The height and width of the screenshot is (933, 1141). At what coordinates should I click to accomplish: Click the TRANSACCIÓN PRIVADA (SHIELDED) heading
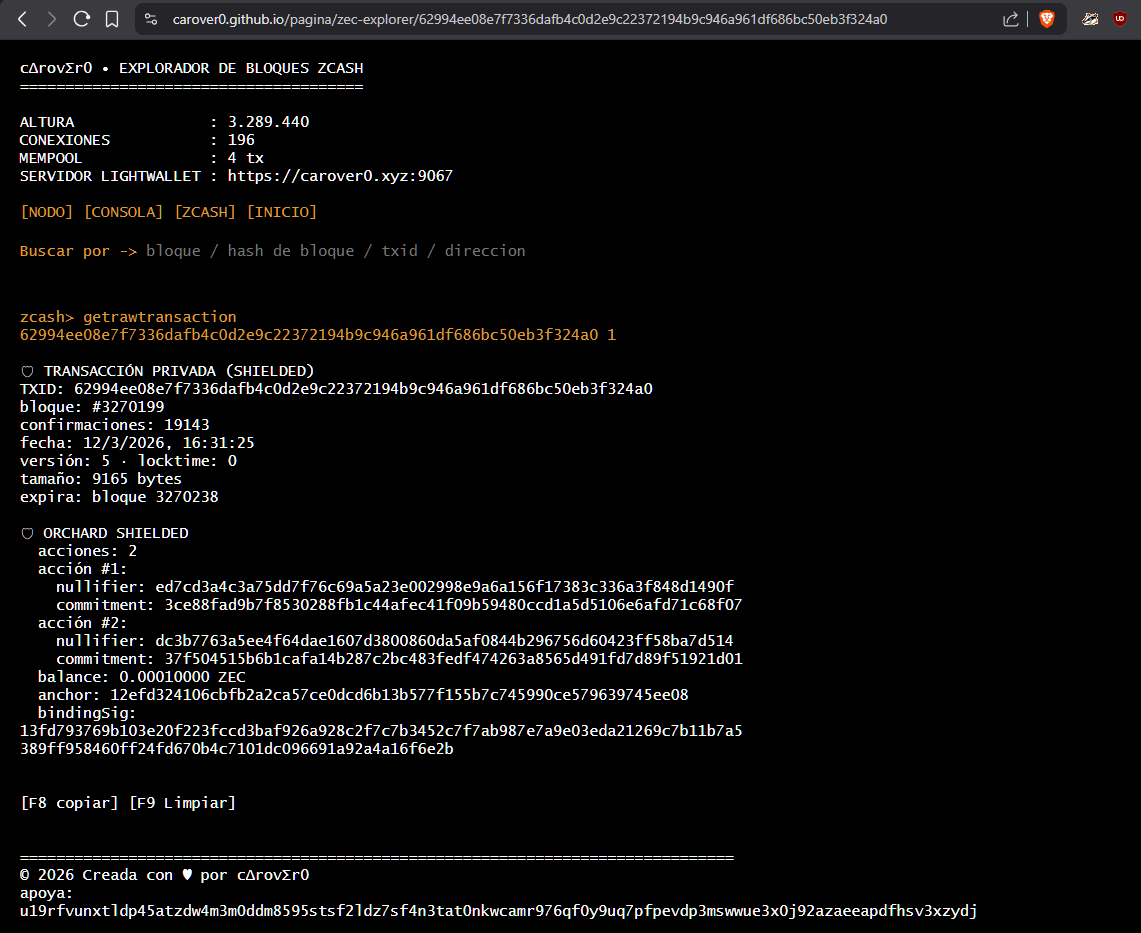pos(179,371)
